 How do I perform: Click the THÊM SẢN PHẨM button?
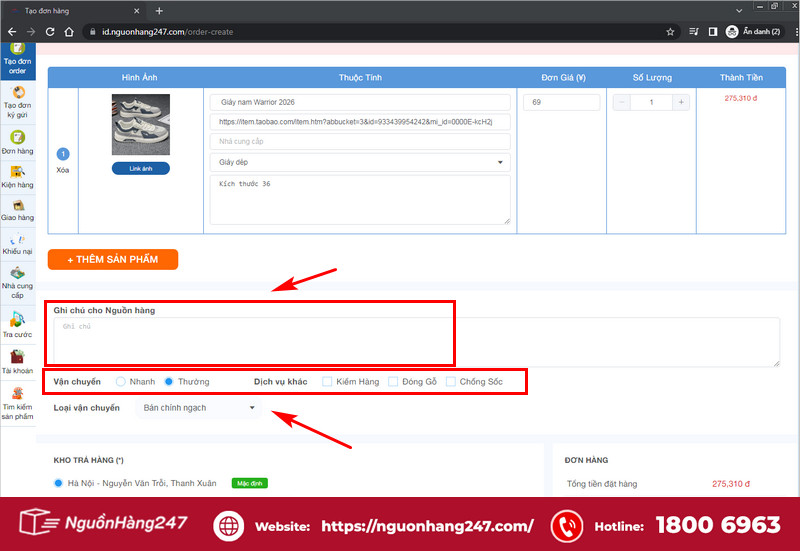click(113, 259)
